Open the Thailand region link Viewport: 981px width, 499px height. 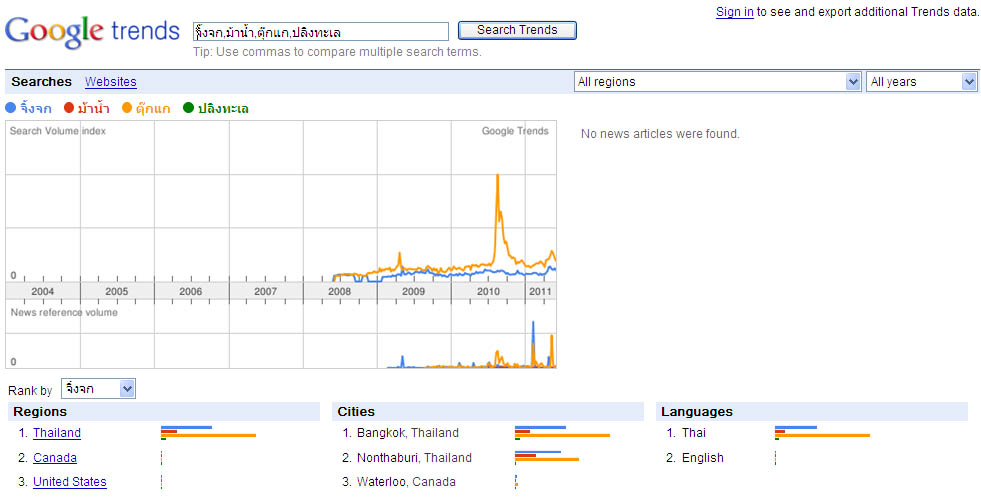point(57,433)
